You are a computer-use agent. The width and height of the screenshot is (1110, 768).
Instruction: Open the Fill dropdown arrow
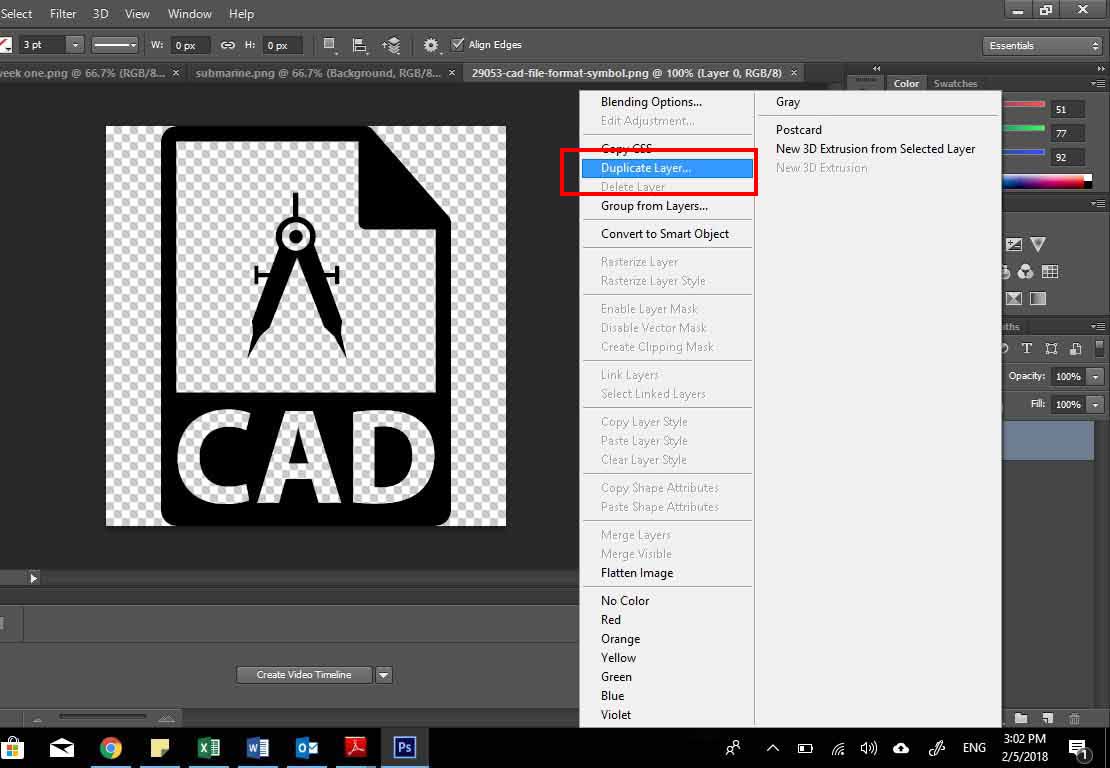(1095, 405)
